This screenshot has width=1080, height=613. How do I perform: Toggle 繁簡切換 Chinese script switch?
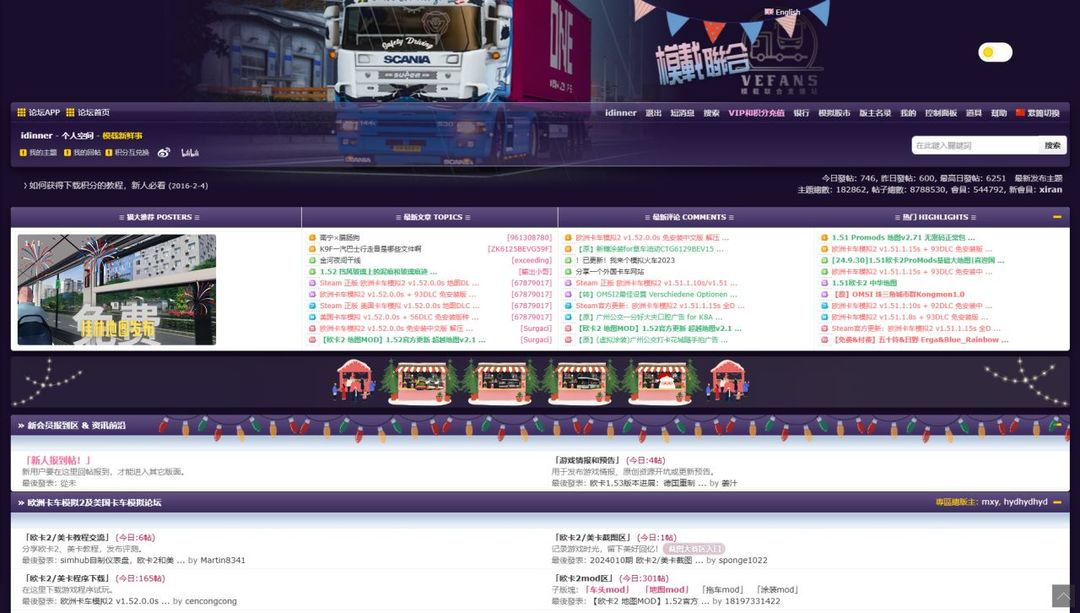tap(1037, 113)
